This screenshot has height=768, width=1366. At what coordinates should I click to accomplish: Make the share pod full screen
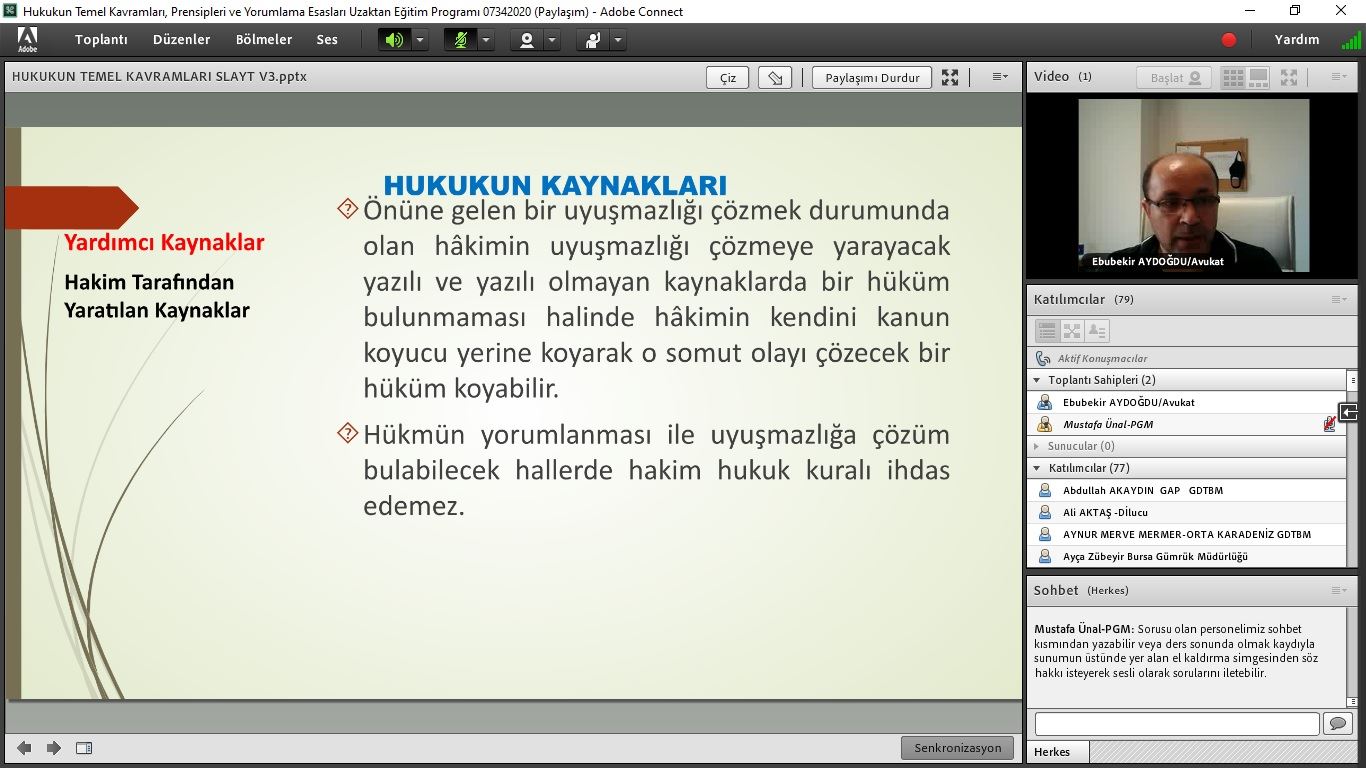tap(950, 78)
